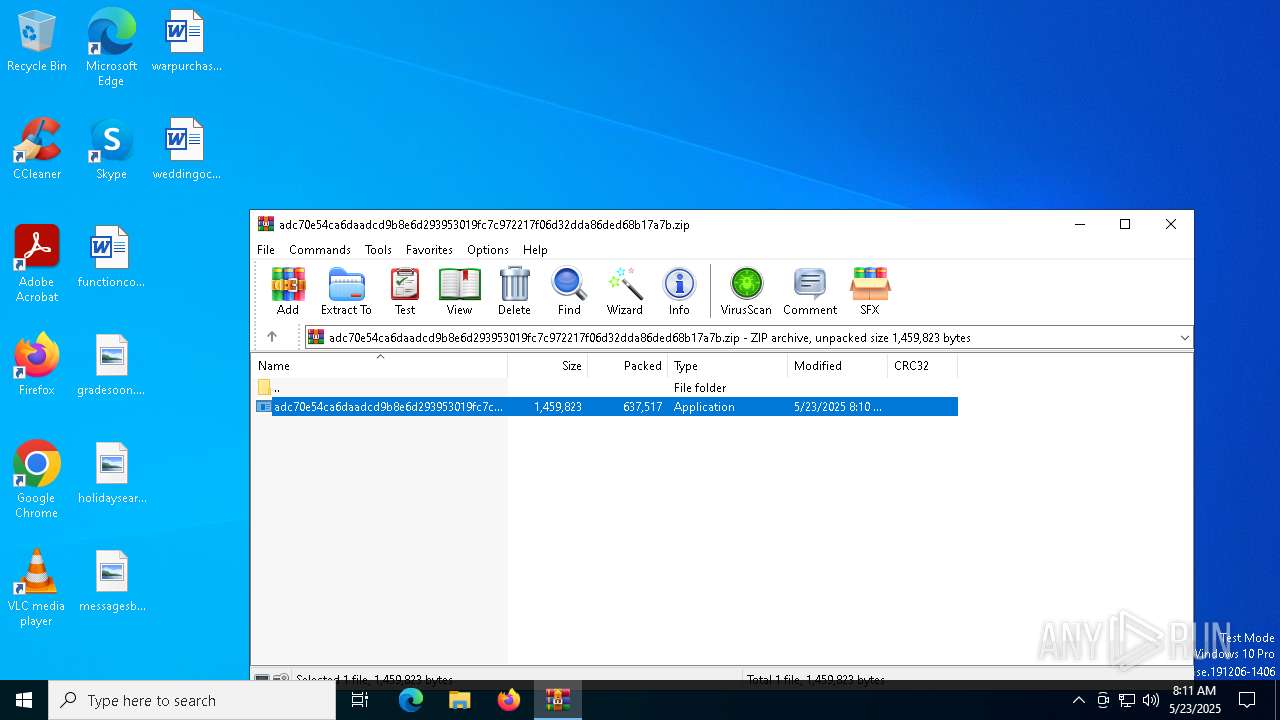Screen dimensions: 1280x720
Task: Click the Add toolbar icon in WinRAR
Action: [288, 291]
